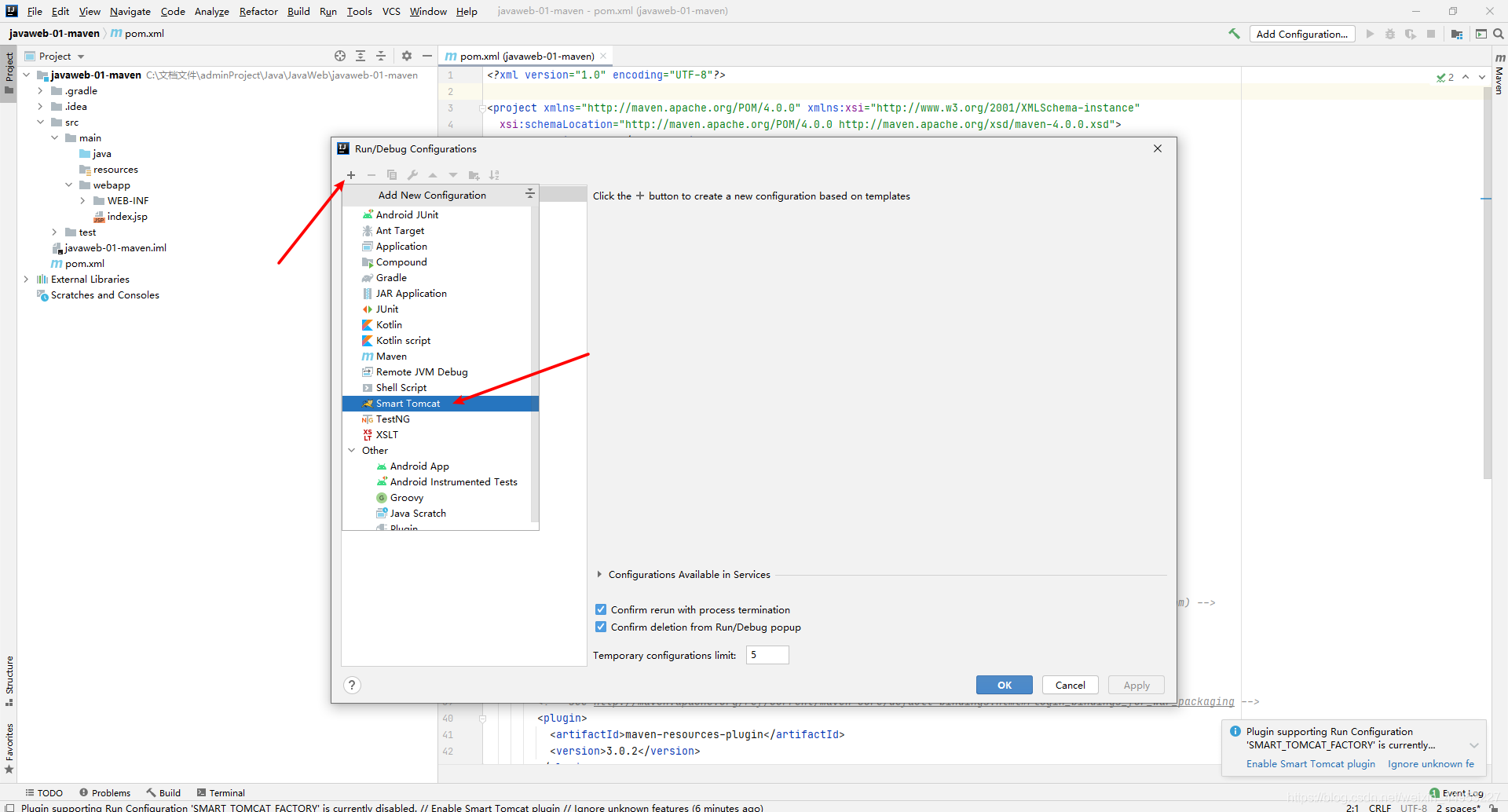Toggle Confirm deletion from Run/Debug popup
The image size is (1508, 812).
(x=601, y=627)
